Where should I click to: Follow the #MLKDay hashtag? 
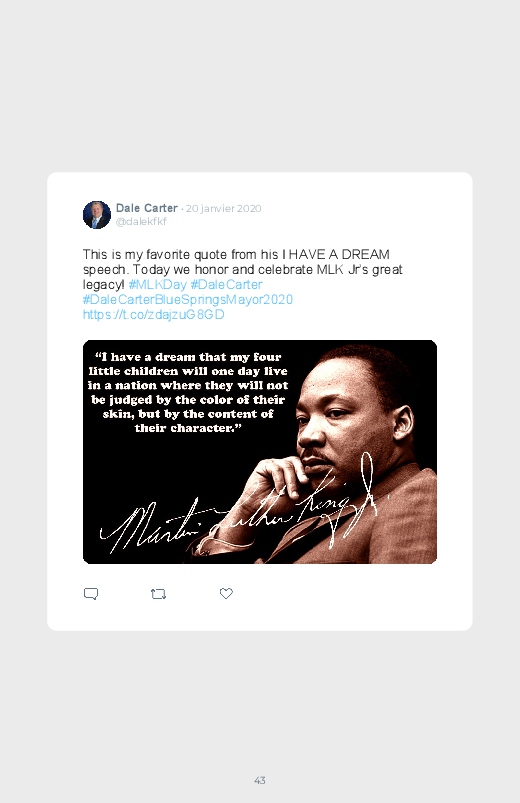click(158, 284)
